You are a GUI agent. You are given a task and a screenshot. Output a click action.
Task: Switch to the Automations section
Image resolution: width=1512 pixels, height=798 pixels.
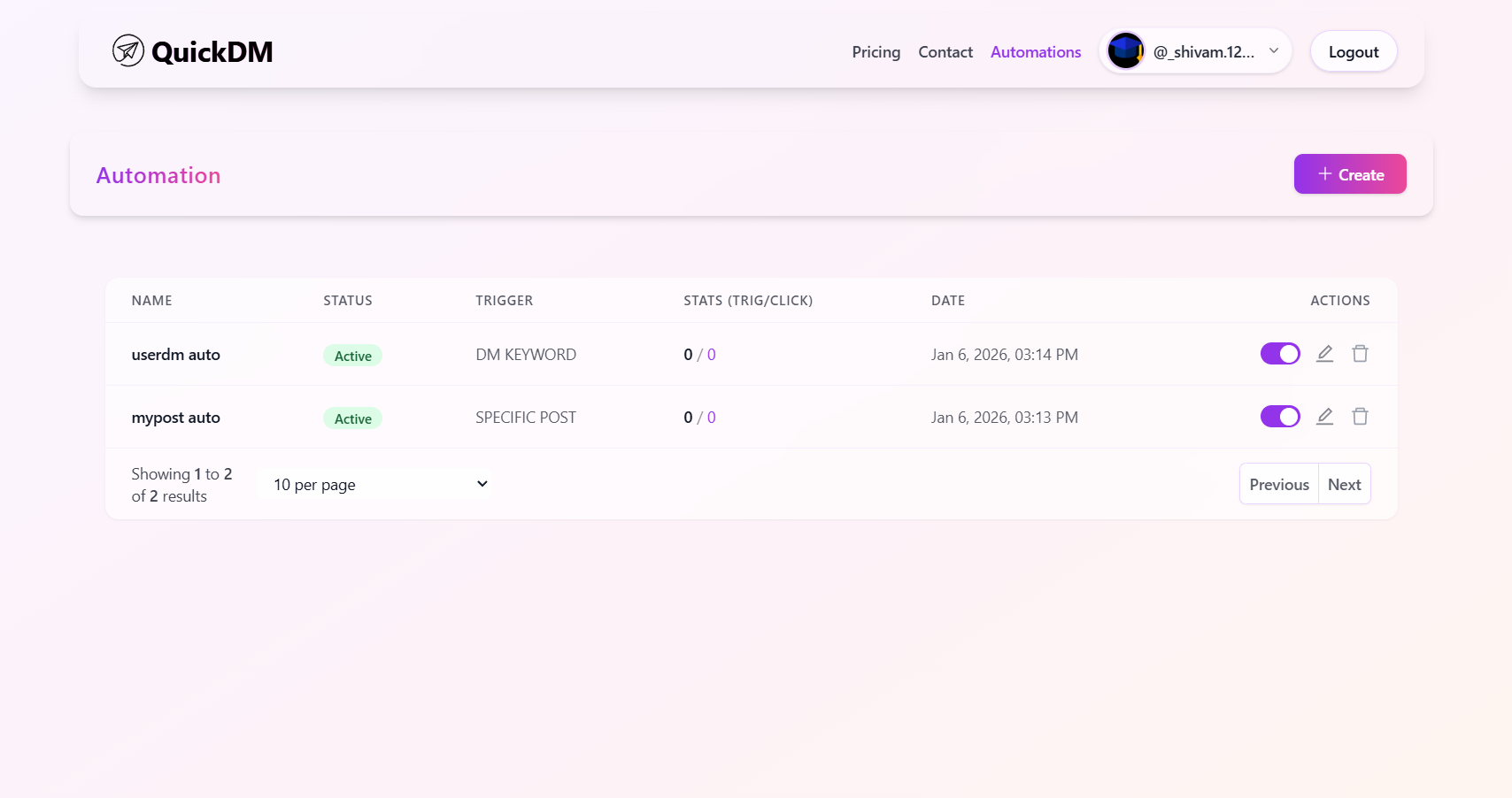pos(1035,51)
